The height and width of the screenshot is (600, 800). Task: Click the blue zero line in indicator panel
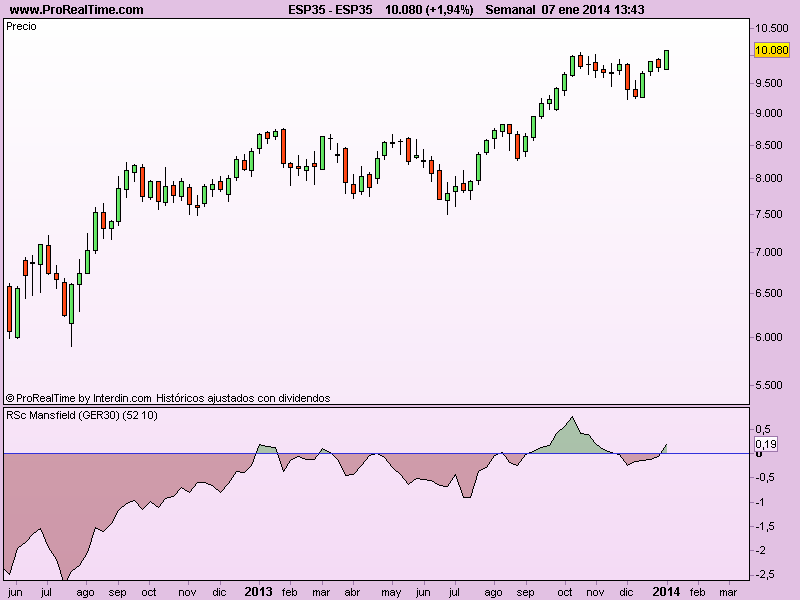(377, 453)
